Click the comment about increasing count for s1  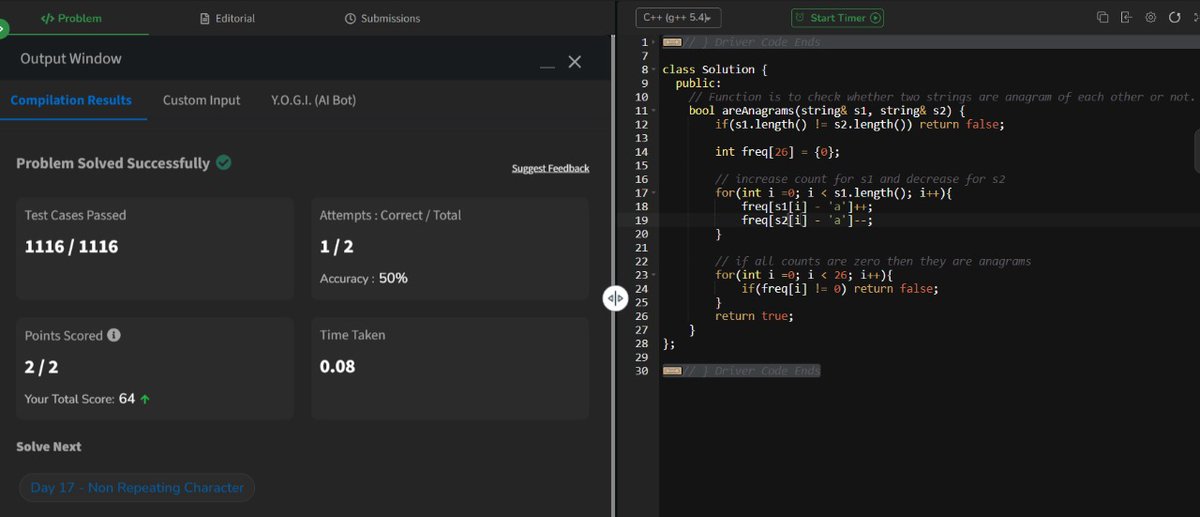click(860, 180)
